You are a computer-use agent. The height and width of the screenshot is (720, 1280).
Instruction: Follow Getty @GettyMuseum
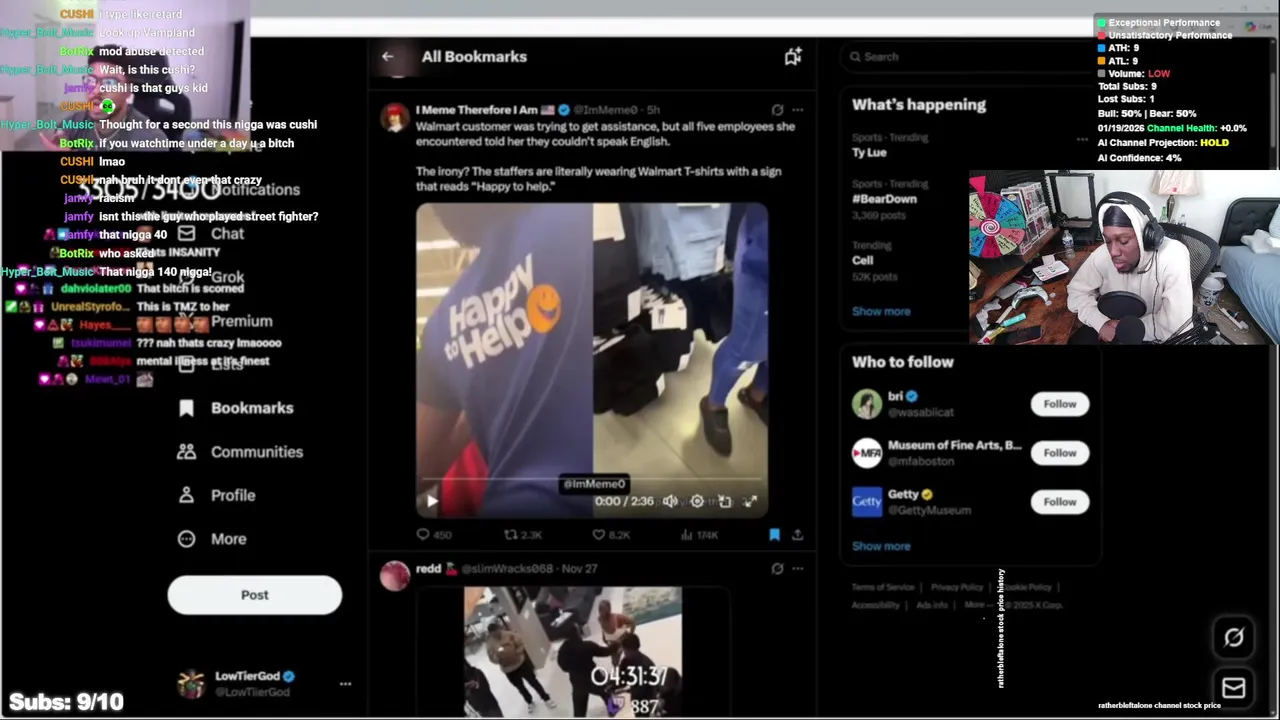[1060, 502]
